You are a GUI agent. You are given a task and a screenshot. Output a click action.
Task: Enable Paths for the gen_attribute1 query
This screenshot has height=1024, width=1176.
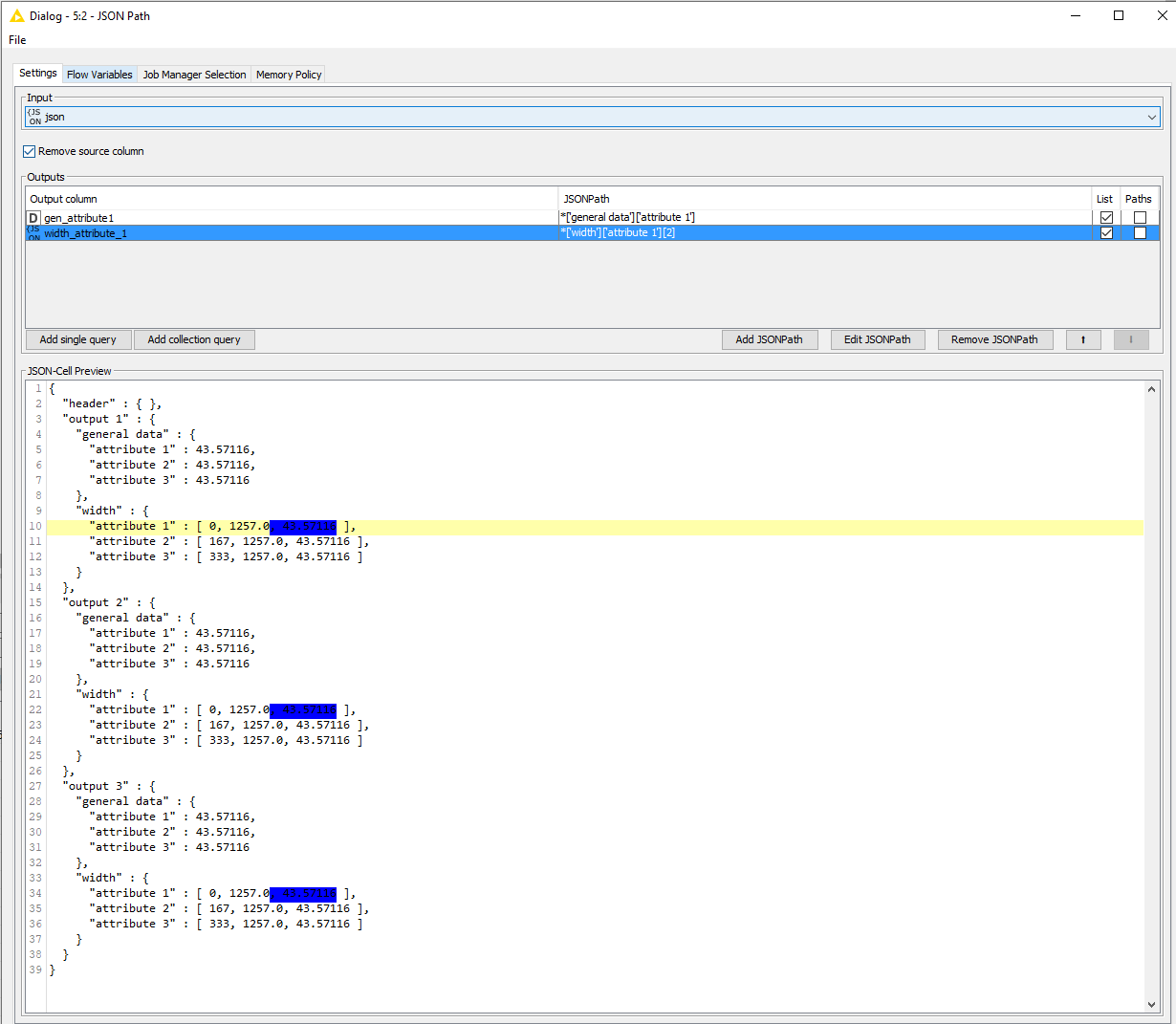1139,217
